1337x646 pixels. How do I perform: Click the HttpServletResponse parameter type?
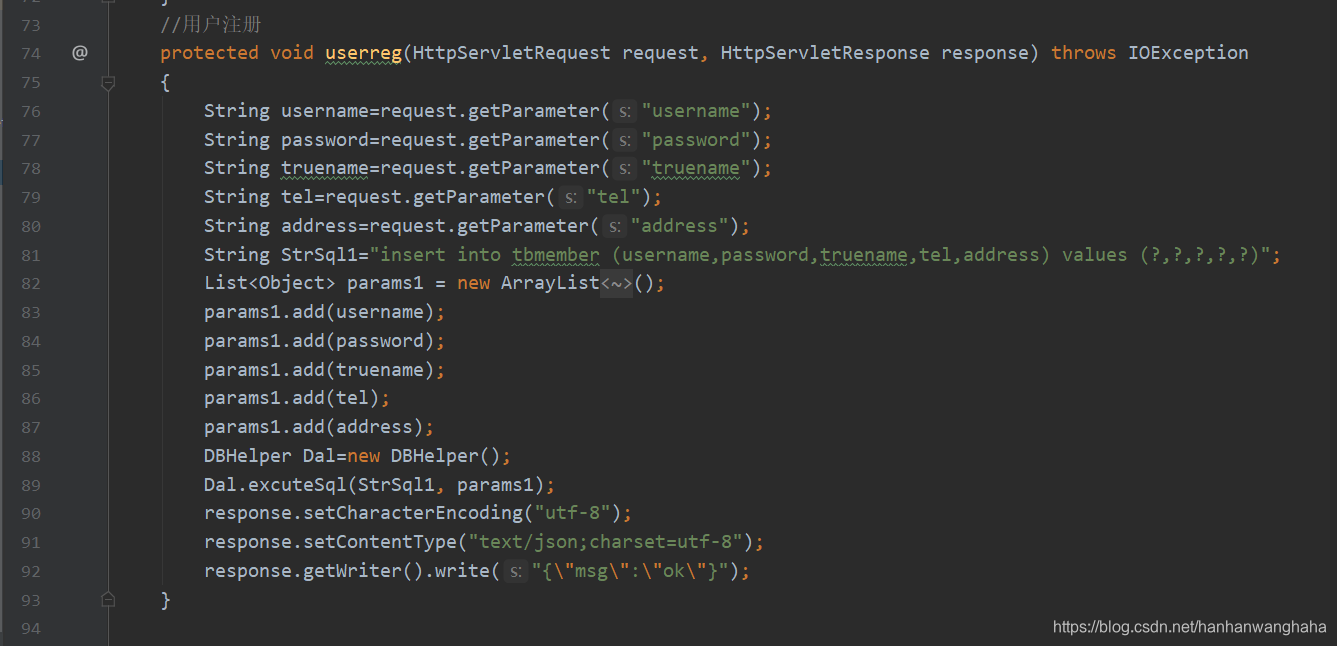click(825, 53)
